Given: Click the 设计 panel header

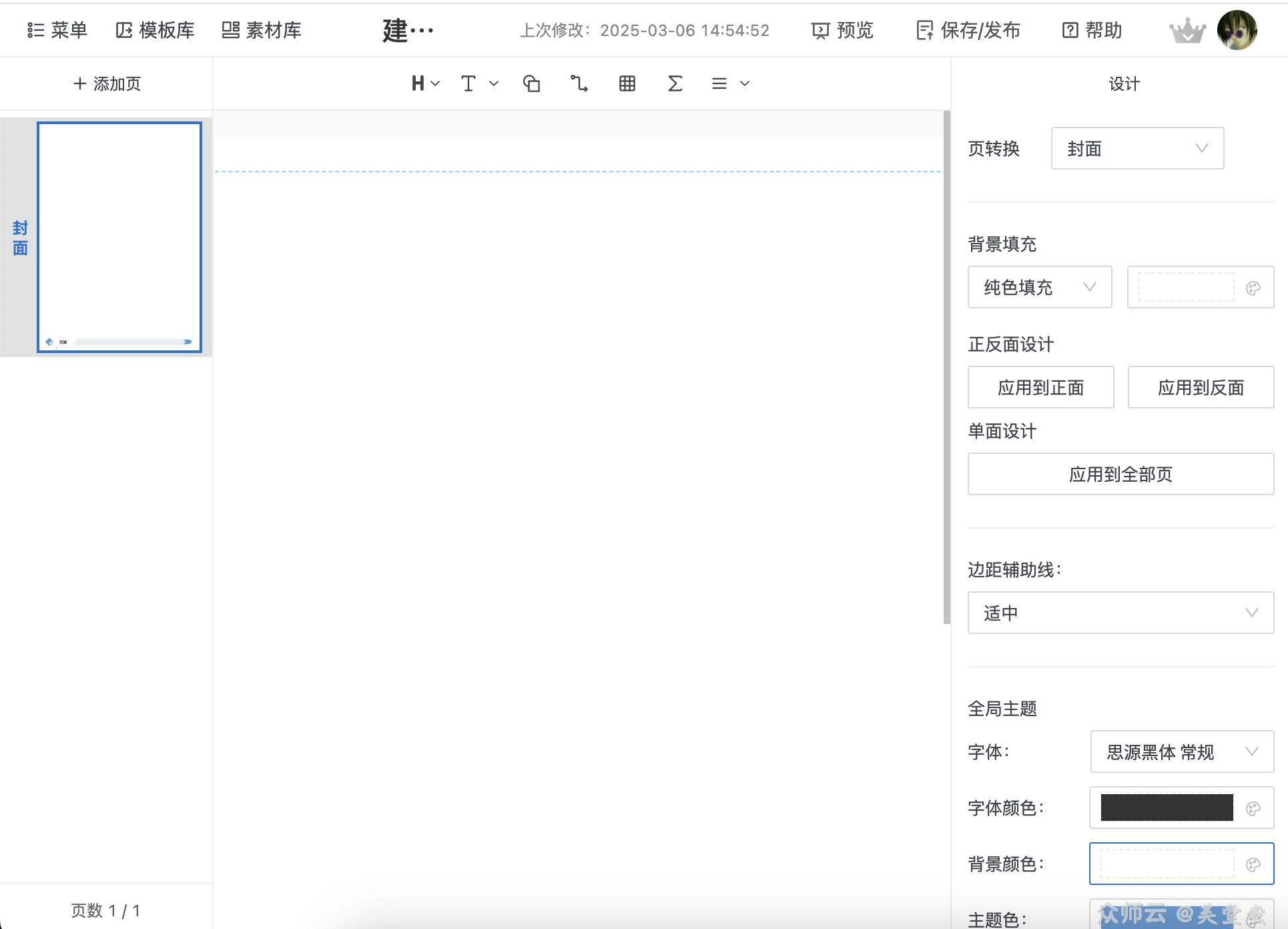Looking at the screenshot, I should pos(1124,83).
